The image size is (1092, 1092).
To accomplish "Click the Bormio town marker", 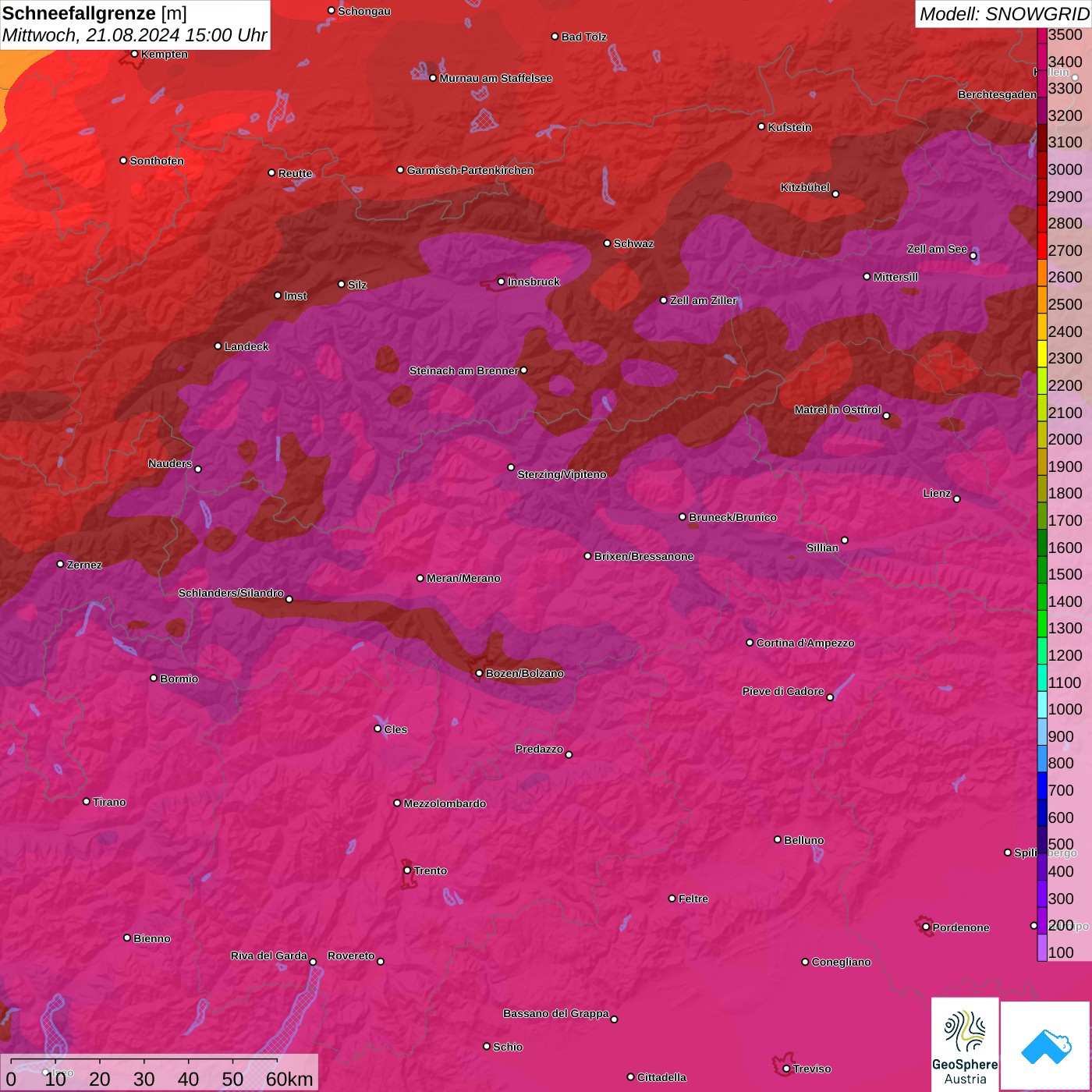I will pos(154,678).
